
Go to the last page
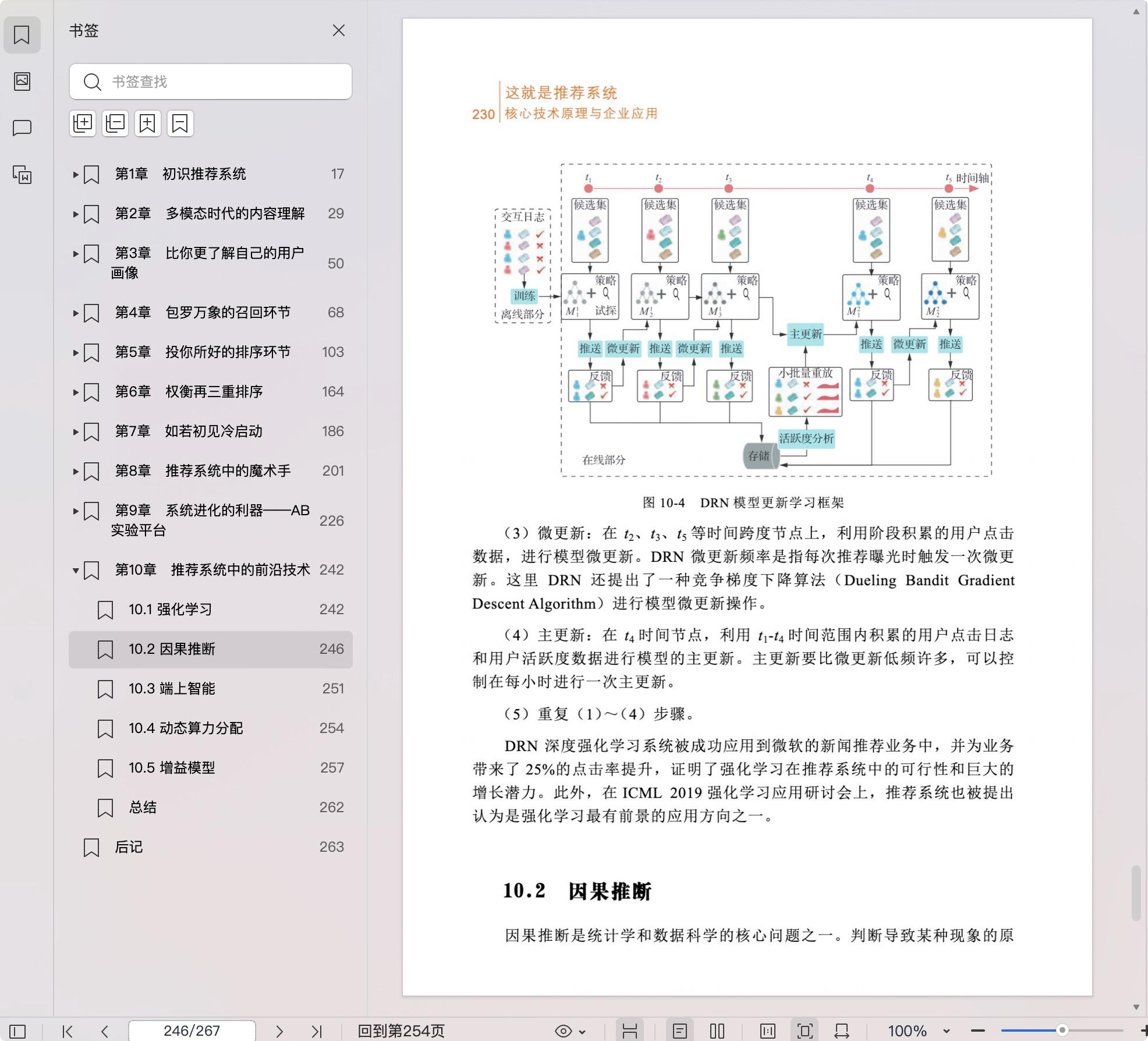317,1031
